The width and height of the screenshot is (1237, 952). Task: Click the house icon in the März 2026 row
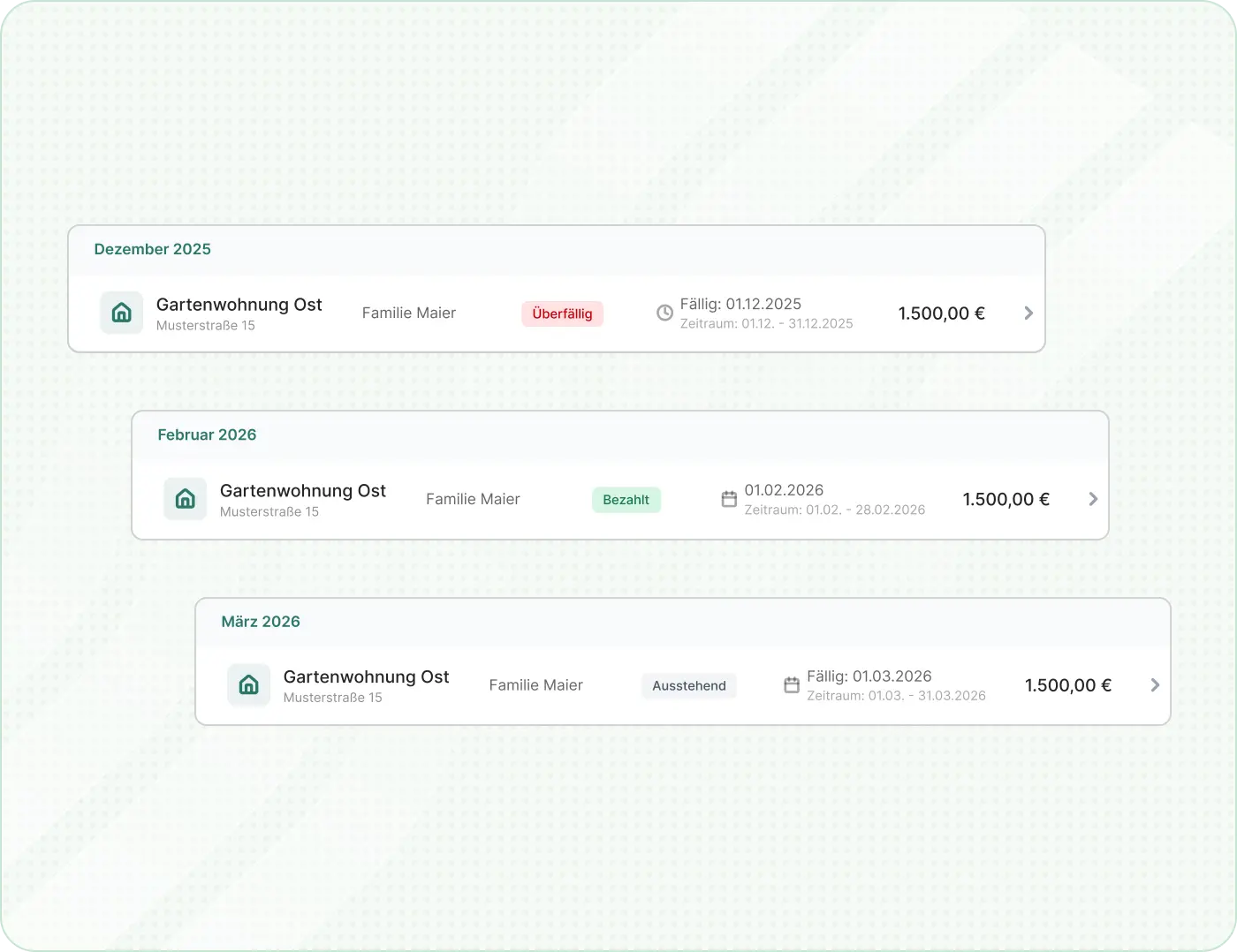tap(249, 685)
